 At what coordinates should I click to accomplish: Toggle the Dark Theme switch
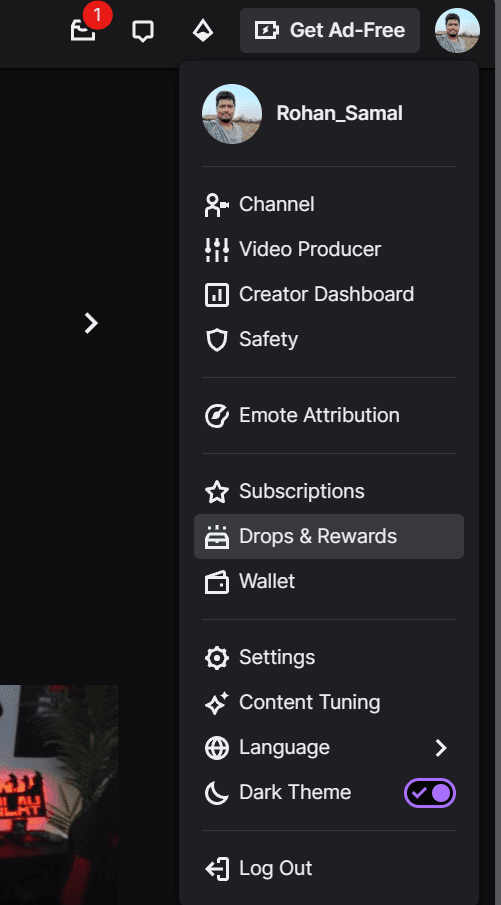pyautogui.click(x=430, y=793)
